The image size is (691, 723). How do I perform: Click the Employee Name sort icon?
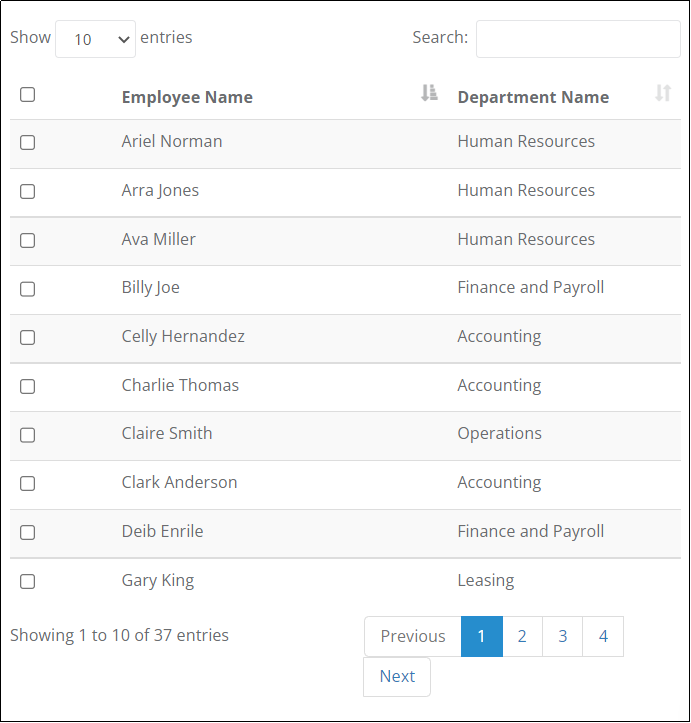point(429,93)
